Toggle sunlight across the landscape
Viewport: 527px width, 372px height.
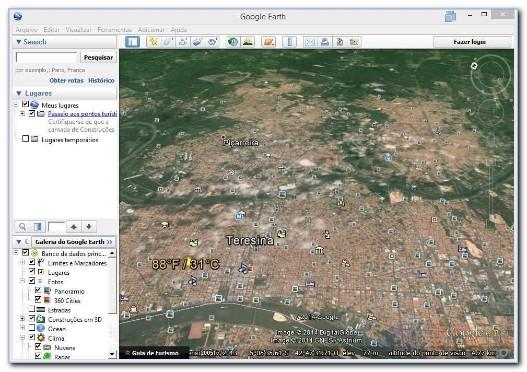pos(248,42)
